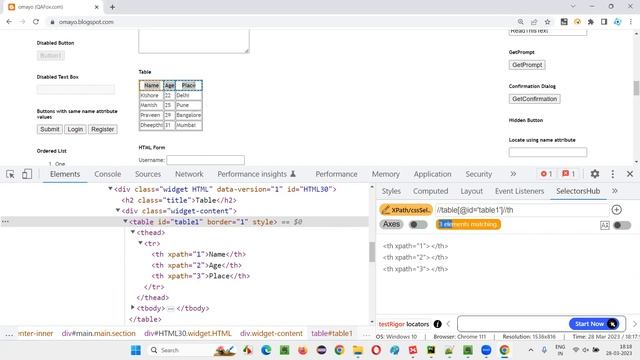Switch to the Sources tab
The image size is (640, 360).
[x=148, y=174]
